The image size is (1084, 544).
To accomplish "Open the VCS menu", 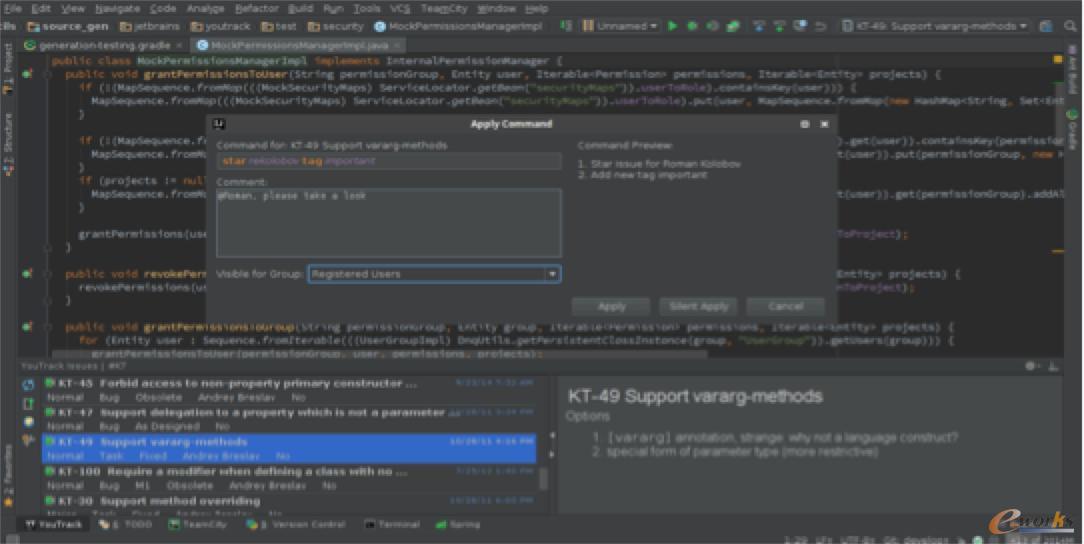I will 400,9.
